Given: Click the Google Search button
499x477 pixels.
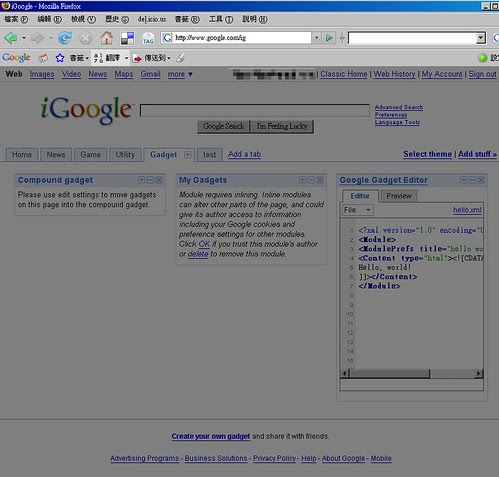Looking at the screenshot, I should tap(223, 126).
